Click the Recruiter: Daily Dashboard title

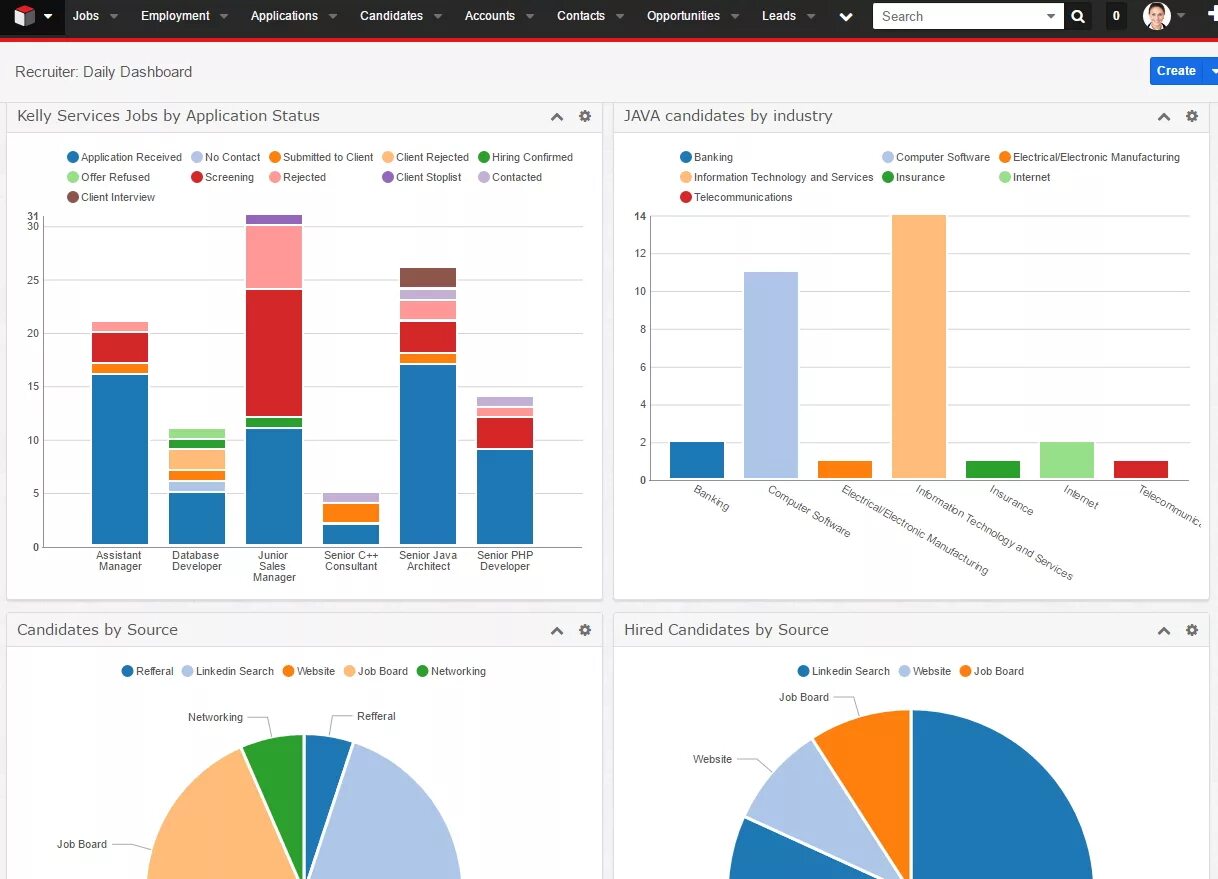pyautogui.click(x=104, y=72)
